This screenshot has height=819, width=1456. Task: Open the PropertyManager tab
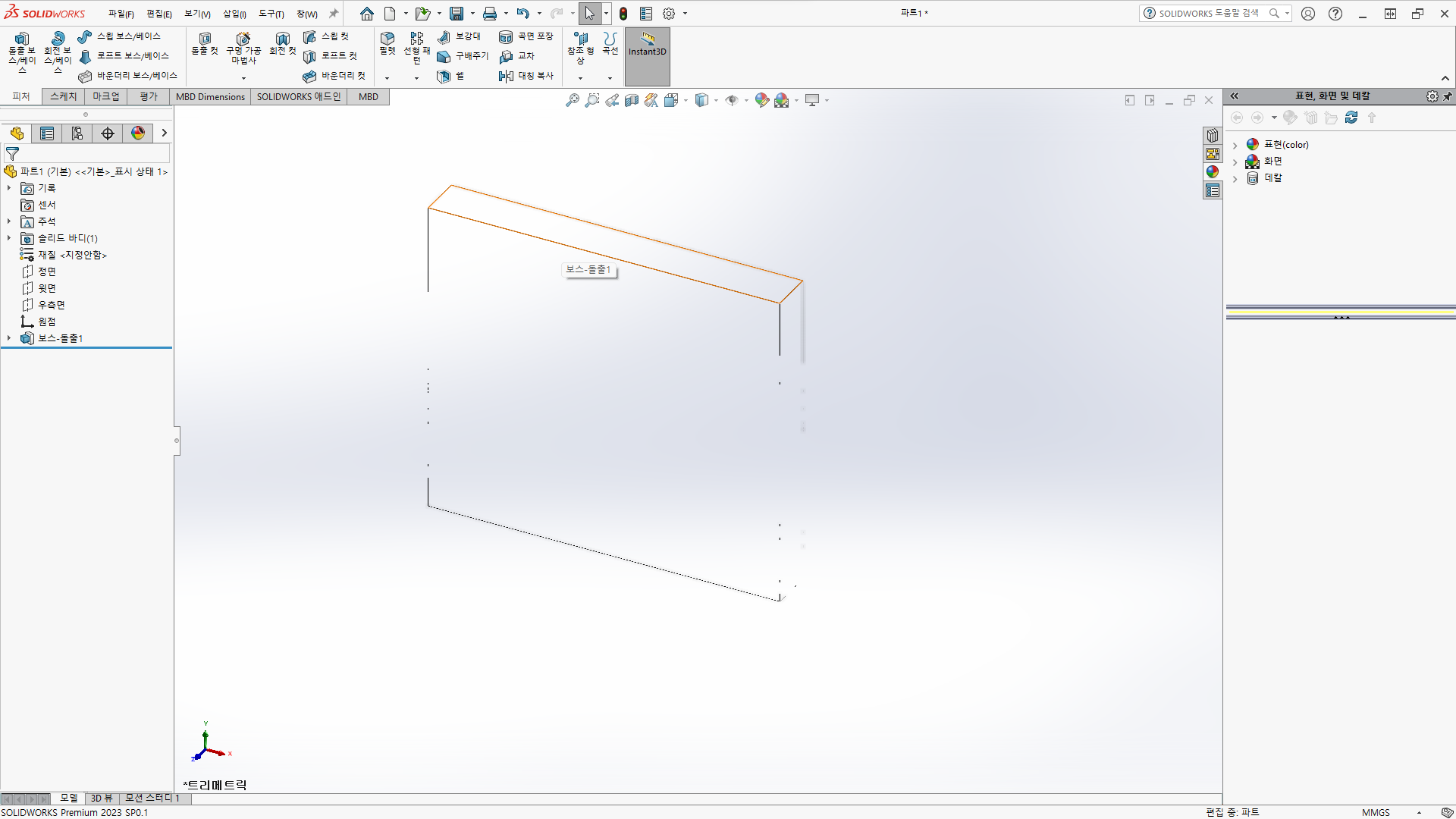click(47, 133)
